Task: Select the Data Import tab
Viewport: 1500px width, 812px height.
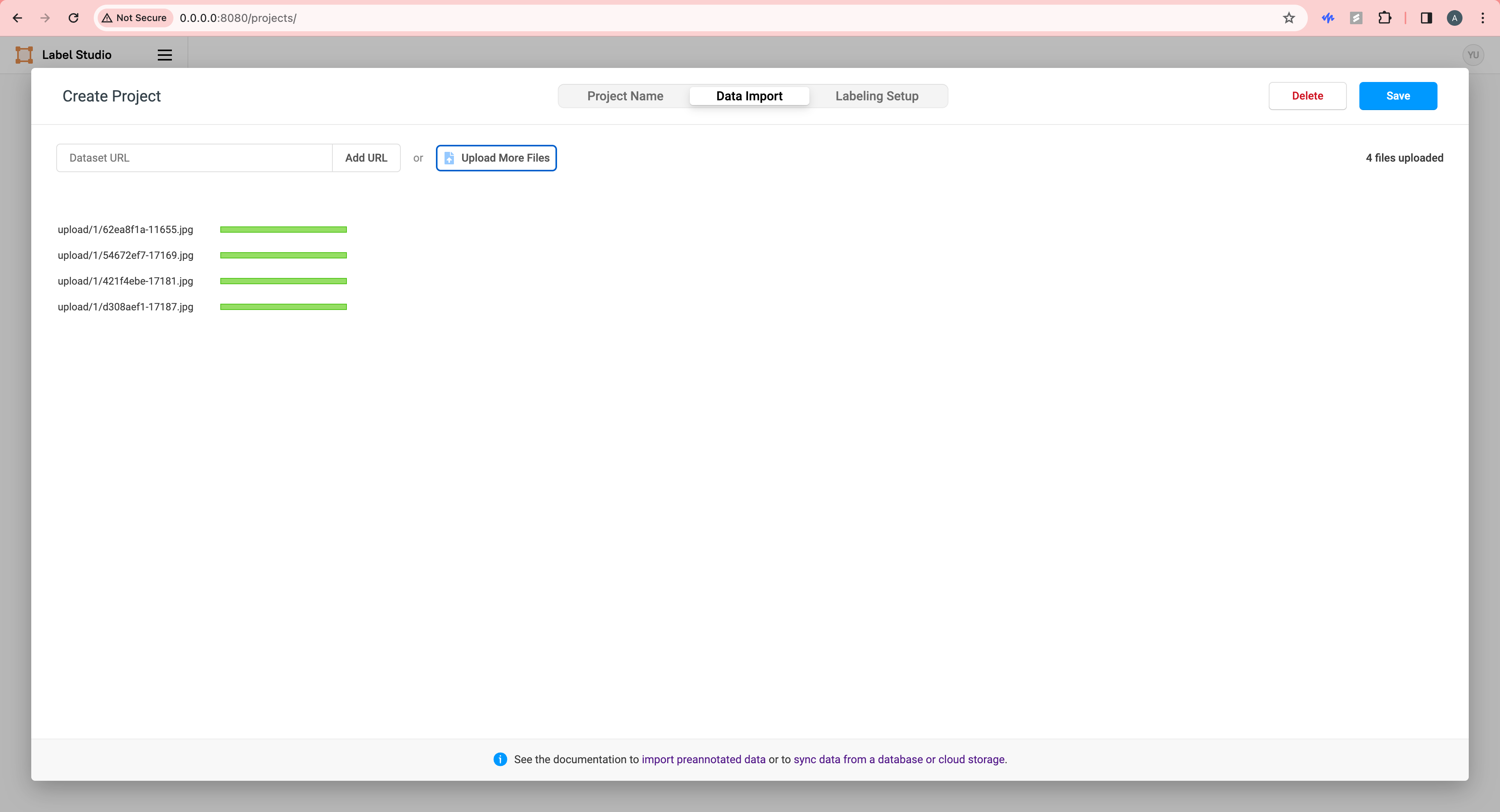Action: point(749,96)
